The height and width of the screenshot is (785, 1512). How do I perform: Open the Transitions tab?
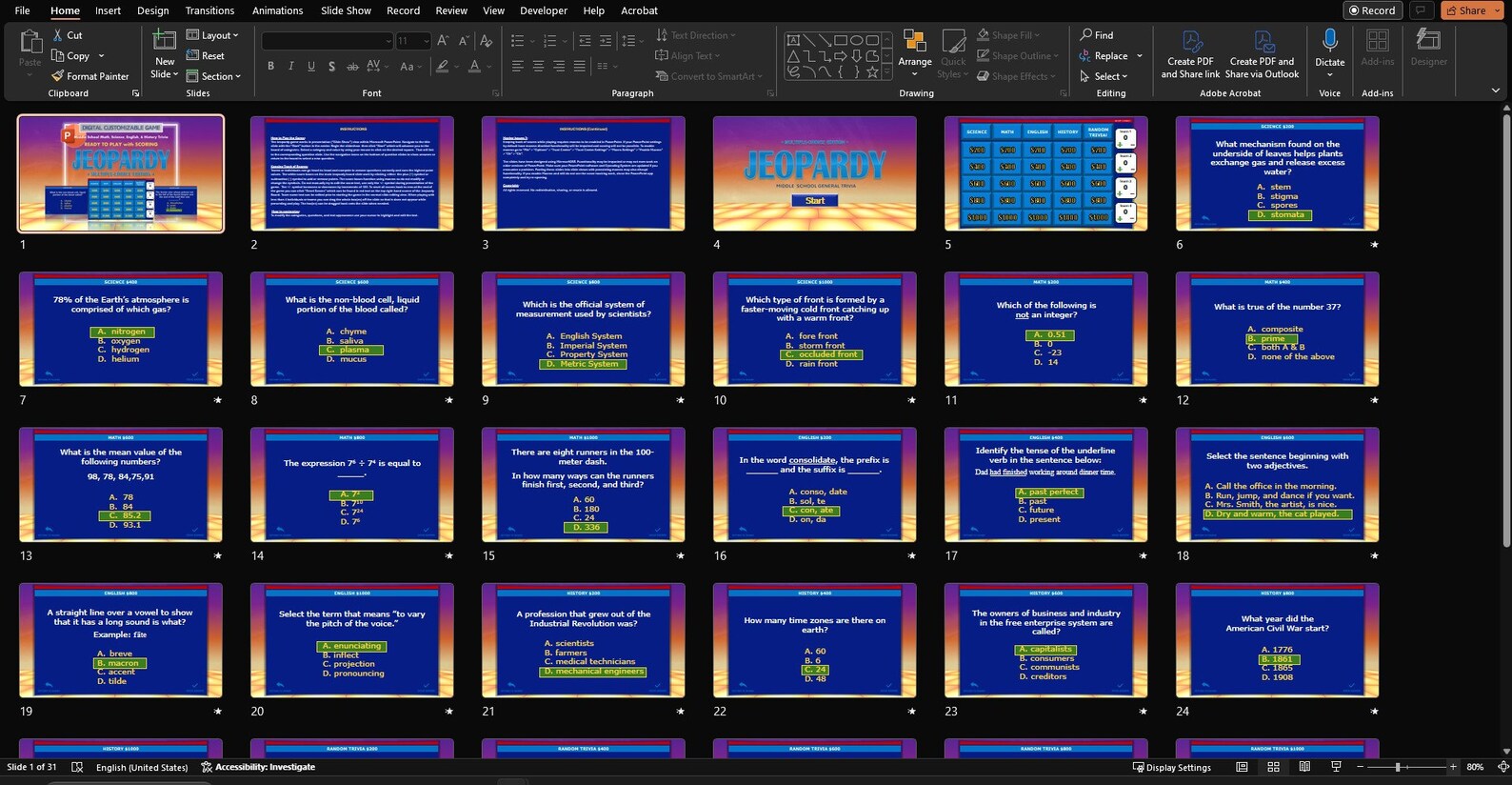coord(209,10)
